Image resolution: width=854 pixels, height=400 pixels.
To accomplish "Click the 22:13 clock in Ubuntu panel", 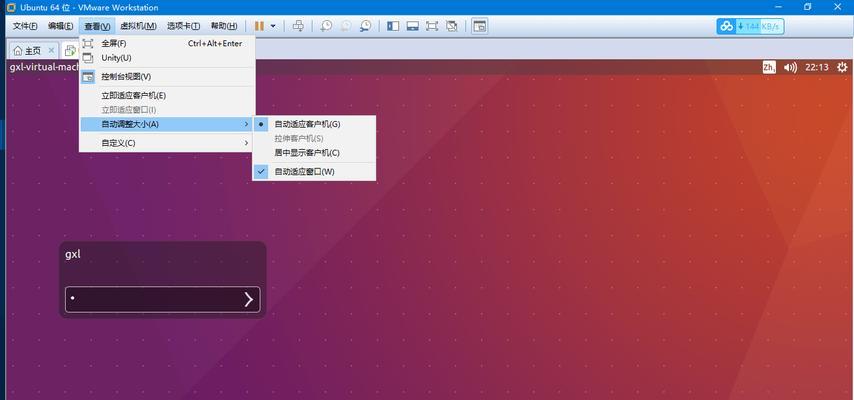I will (x=817, y=67).
